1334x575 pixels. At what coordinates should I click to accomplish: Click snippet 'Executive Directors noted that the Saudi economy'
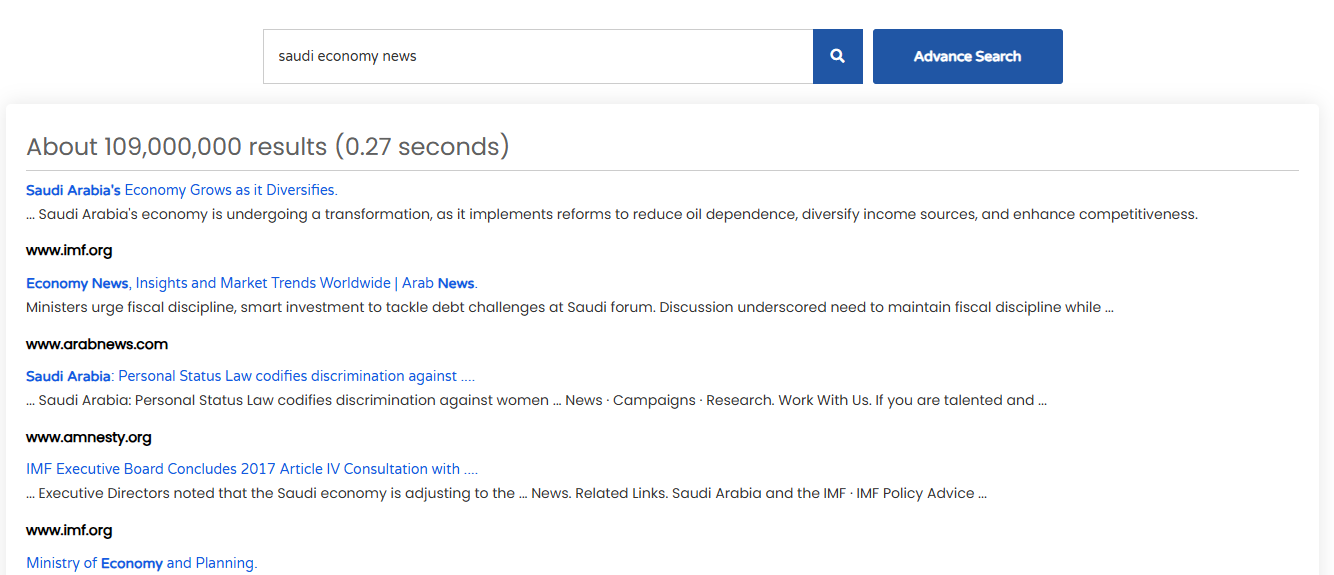pyautogui.click(x=507, y=493)
